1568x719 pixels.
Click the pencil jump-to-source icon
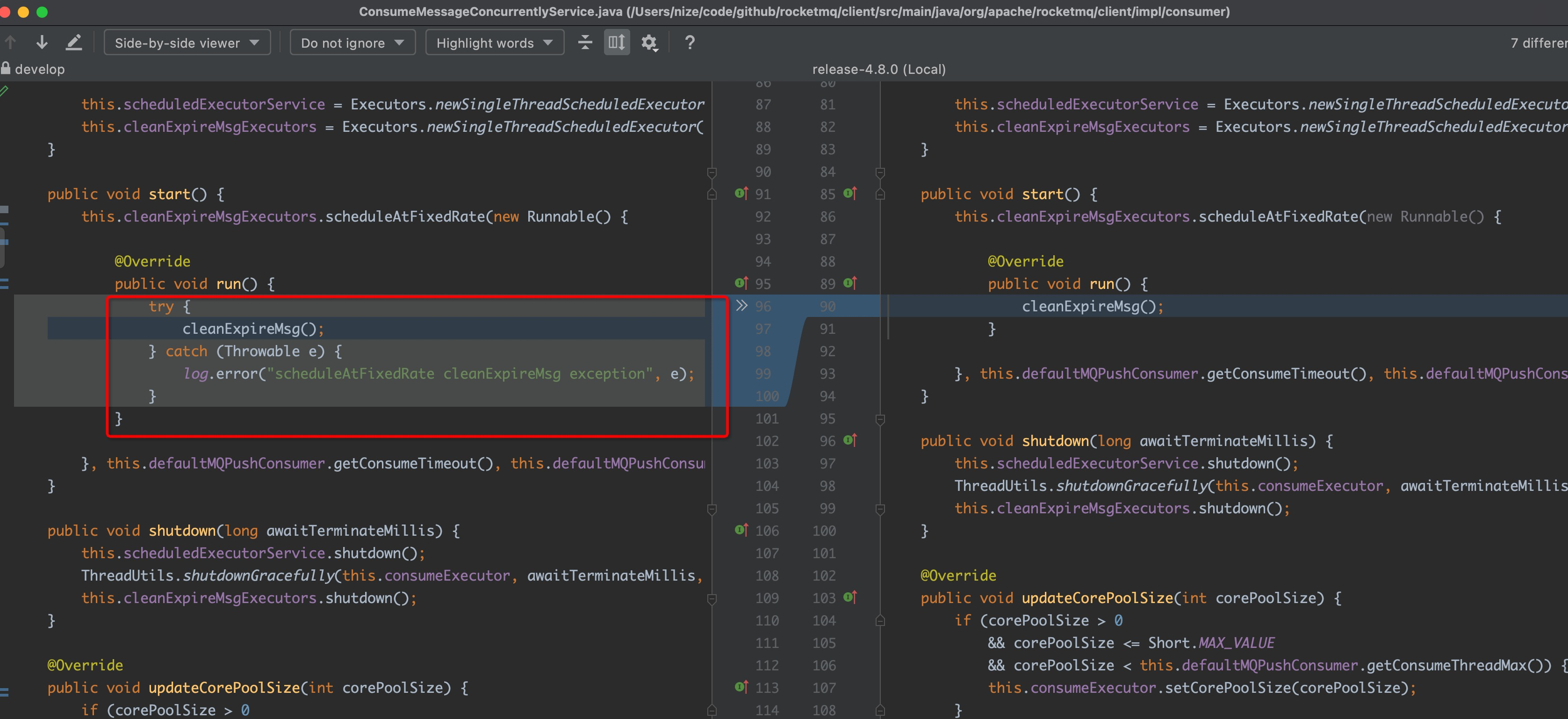coord(74,43)
